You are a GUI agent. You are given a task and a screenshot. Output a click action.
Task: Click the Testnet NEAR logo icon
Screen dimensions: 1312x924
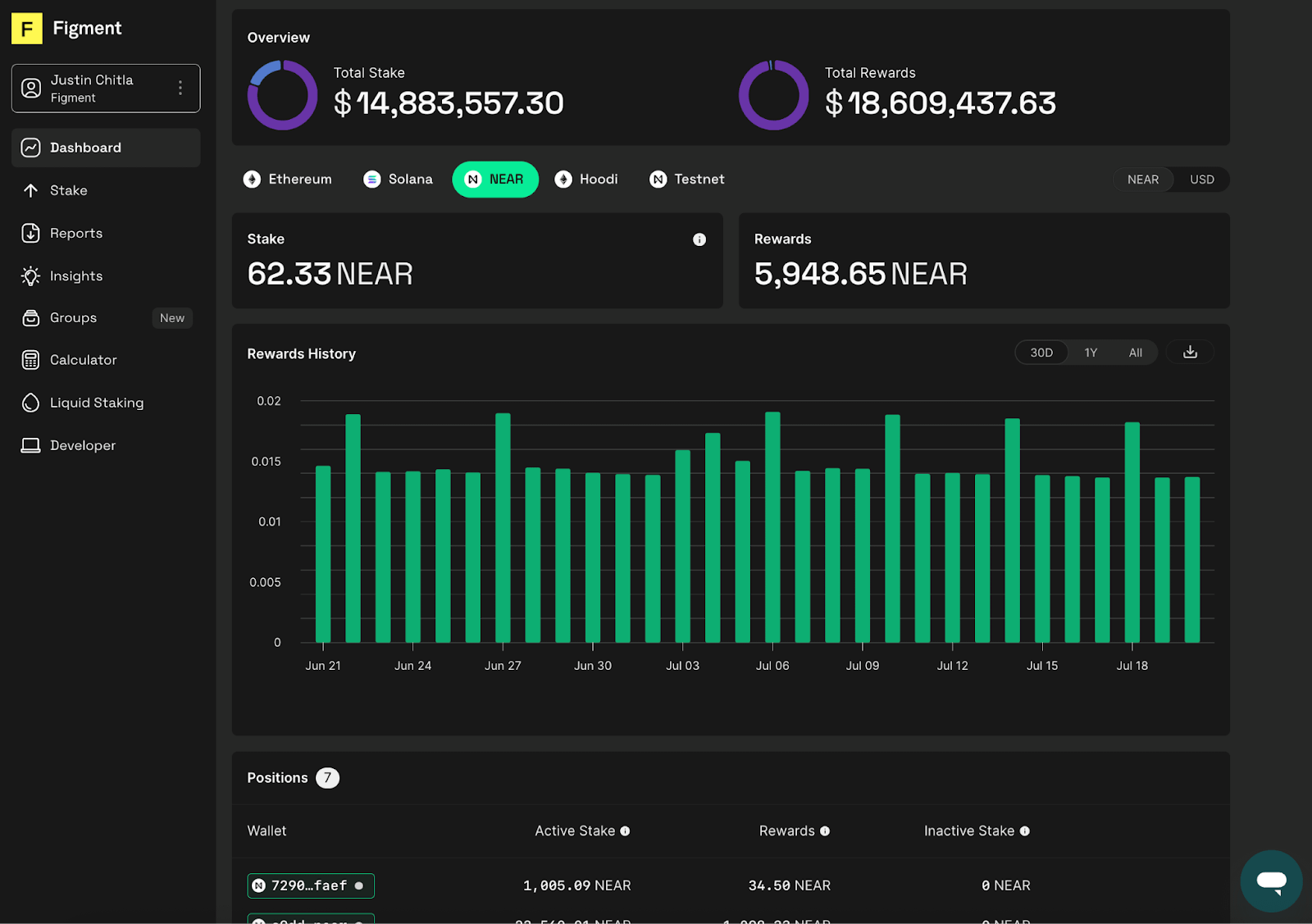[658, 180]
